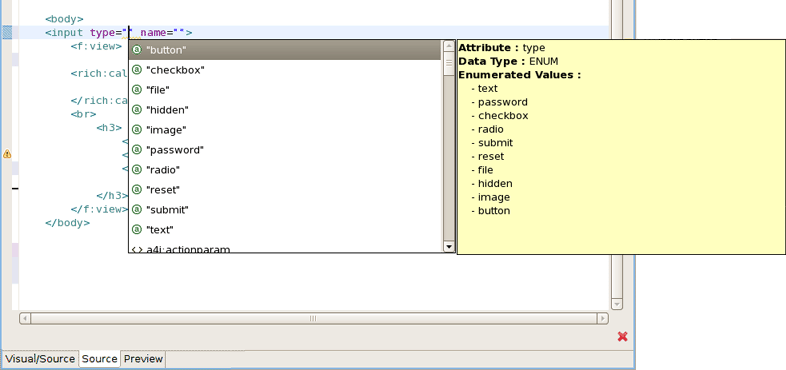Click the editor vertical scrollbar down arrow
Viewport: 786px width, 370px height.
[617, 304]
